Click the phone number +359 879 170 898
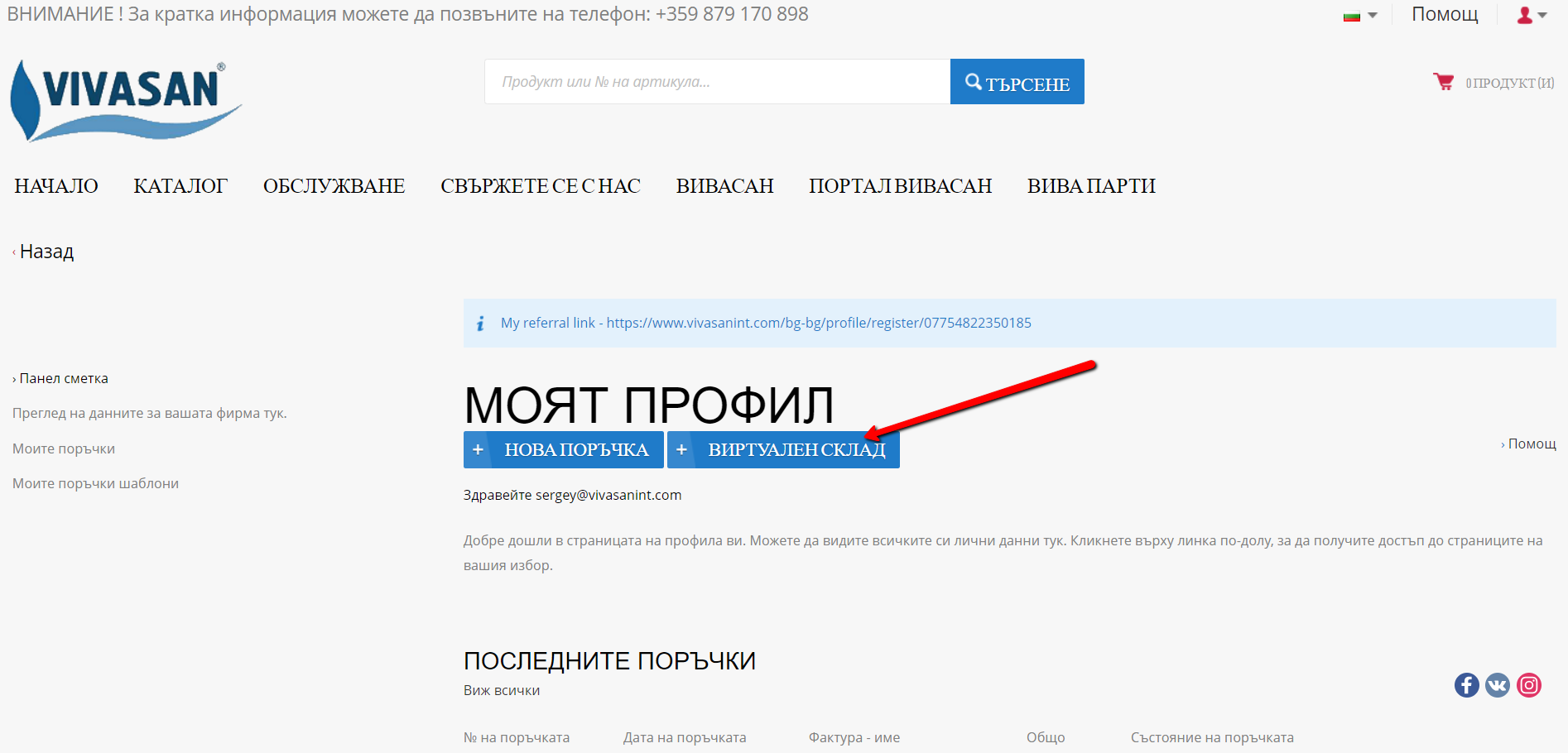1568x753 pixels. tap(732, 14)
